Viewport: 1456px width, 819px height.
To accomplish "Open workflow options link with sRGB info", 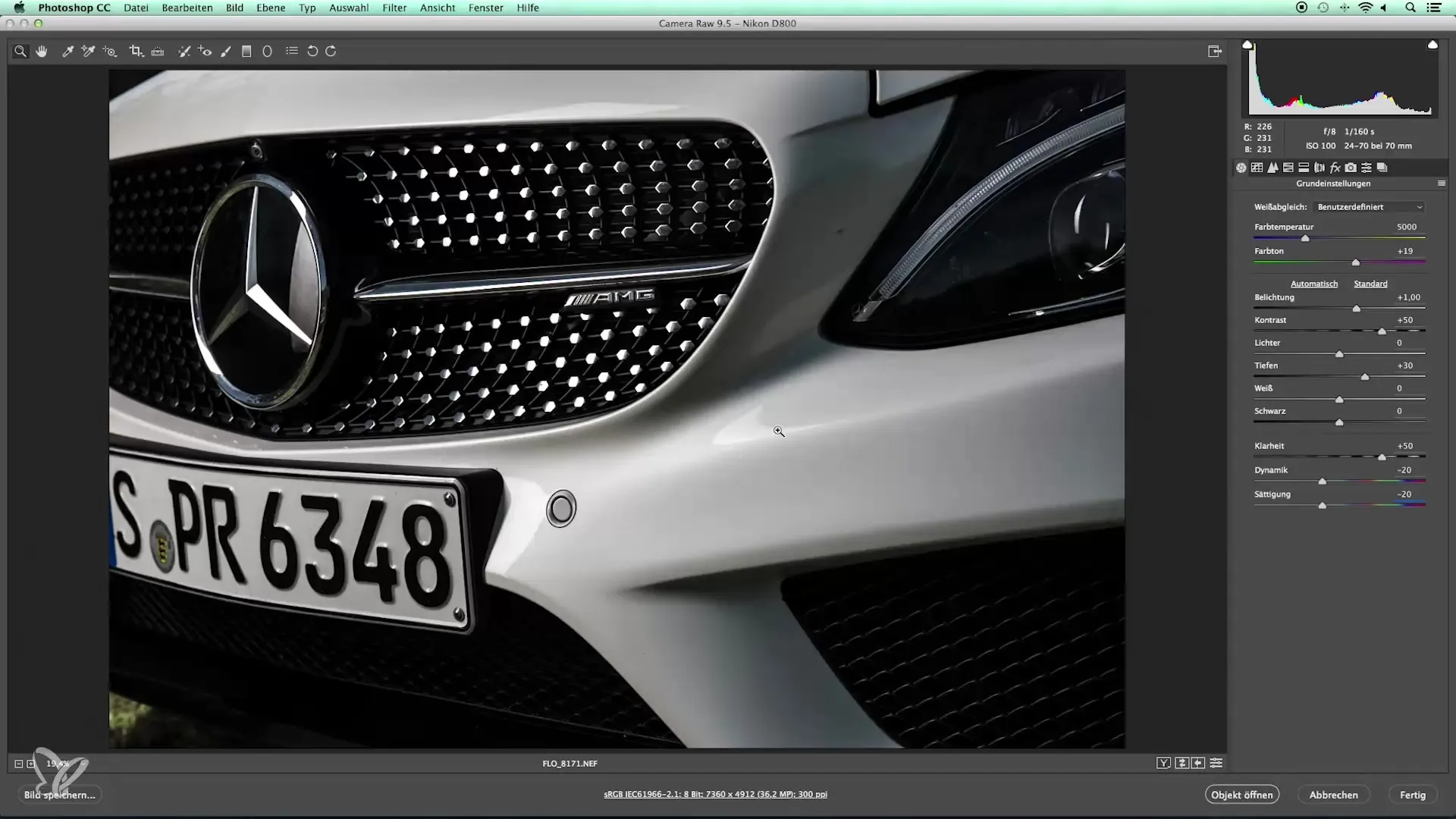I will (715, 795).
